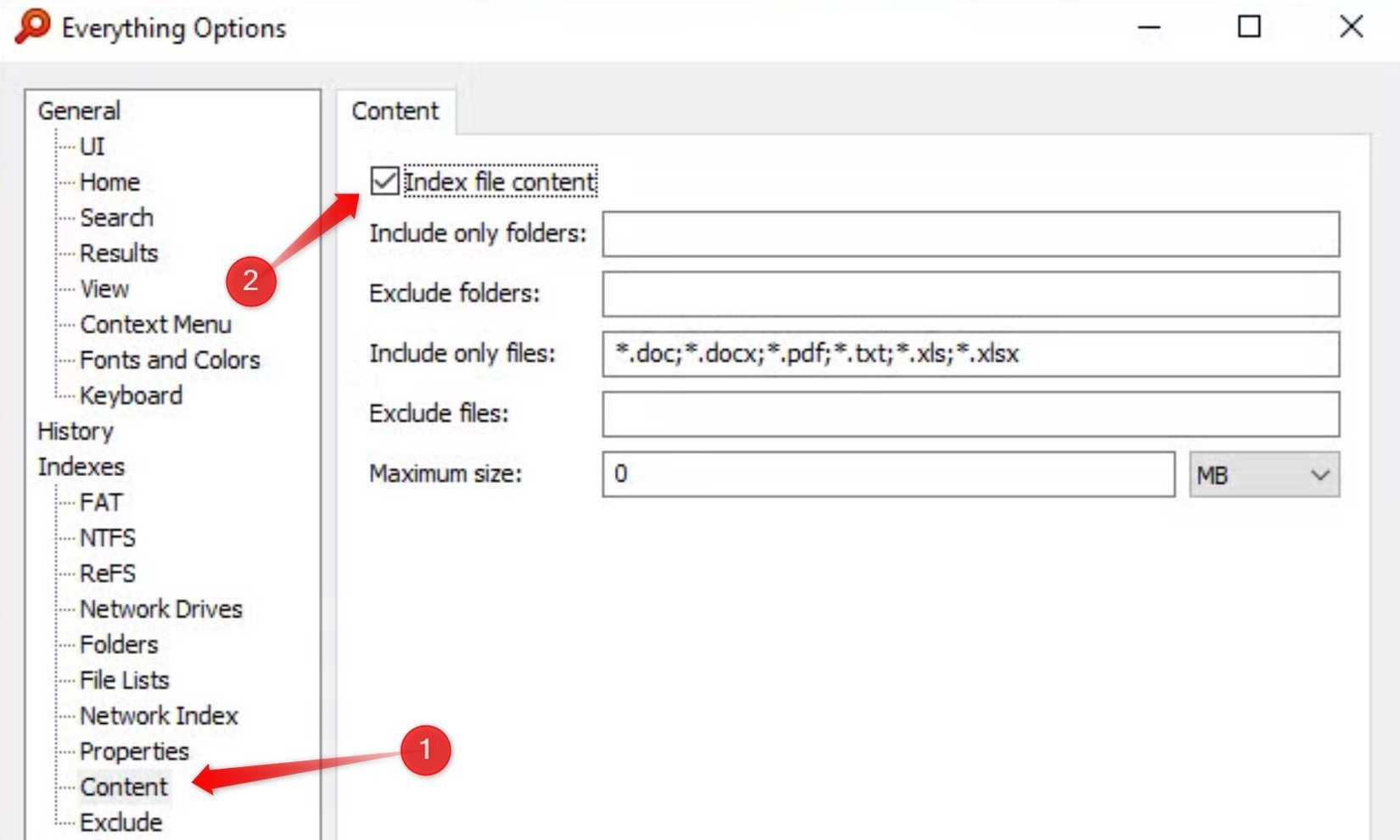This screenshot has height=840, width=1400.
Task: Open the Context Menu settings page
Action: (155, 324)
